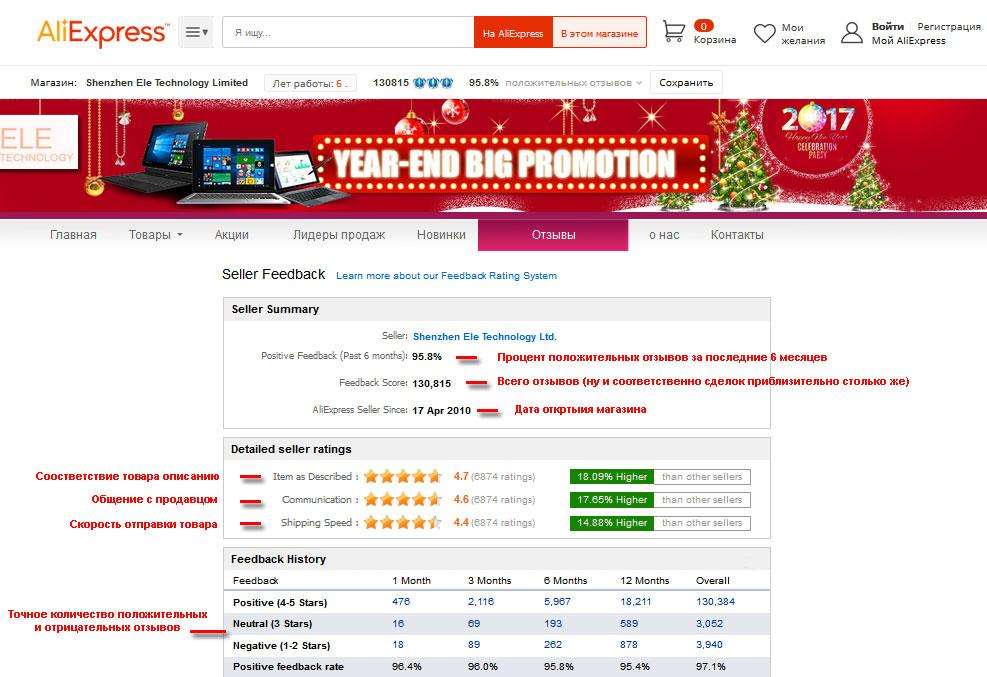Open Positive 1 Month count 476
Image resolution: width=987 pixels, height=677 pixels.
(401, 601)
